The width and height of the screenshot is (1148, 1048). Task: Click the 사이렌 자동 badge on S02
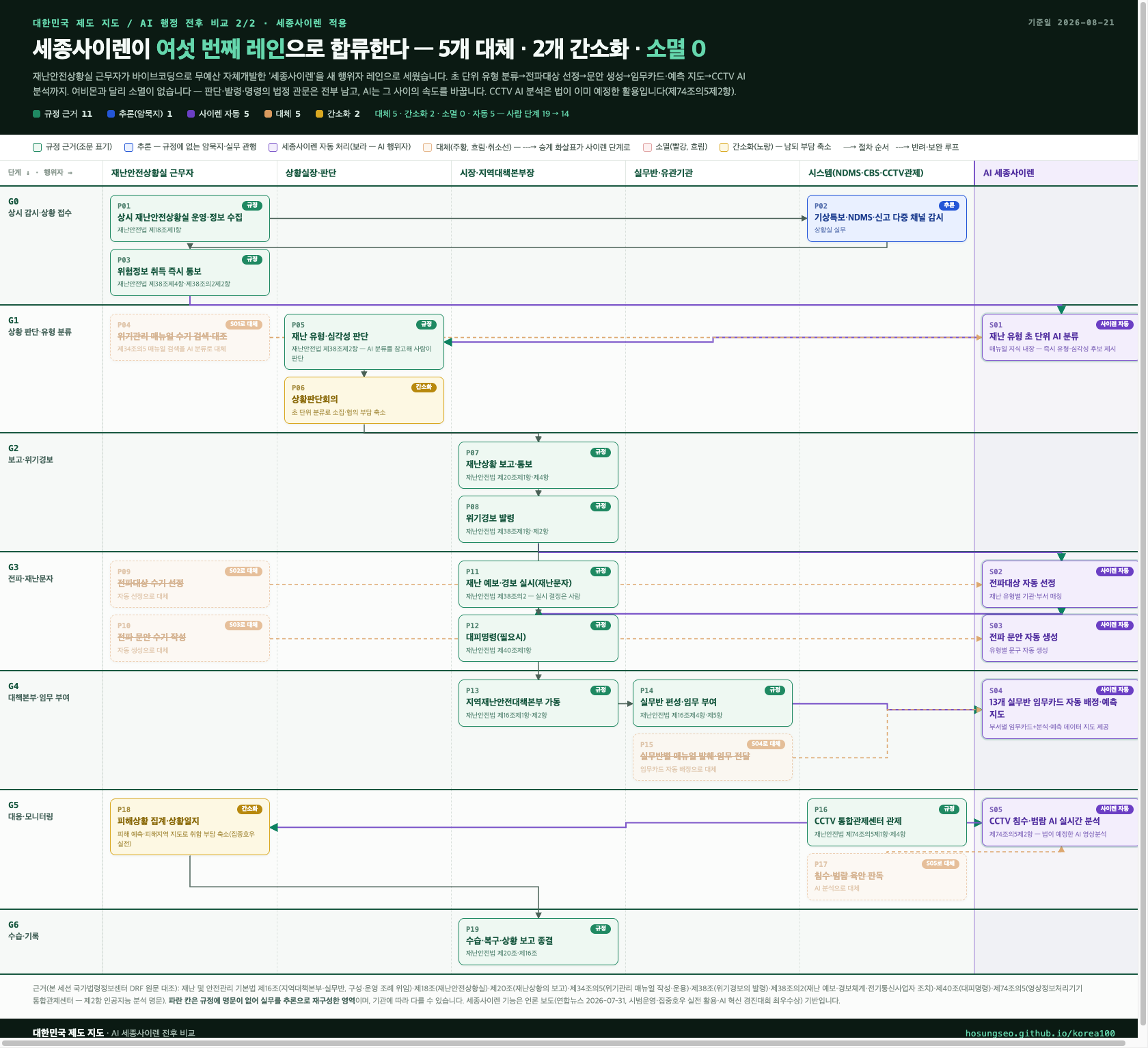[x=1115, y=572]
